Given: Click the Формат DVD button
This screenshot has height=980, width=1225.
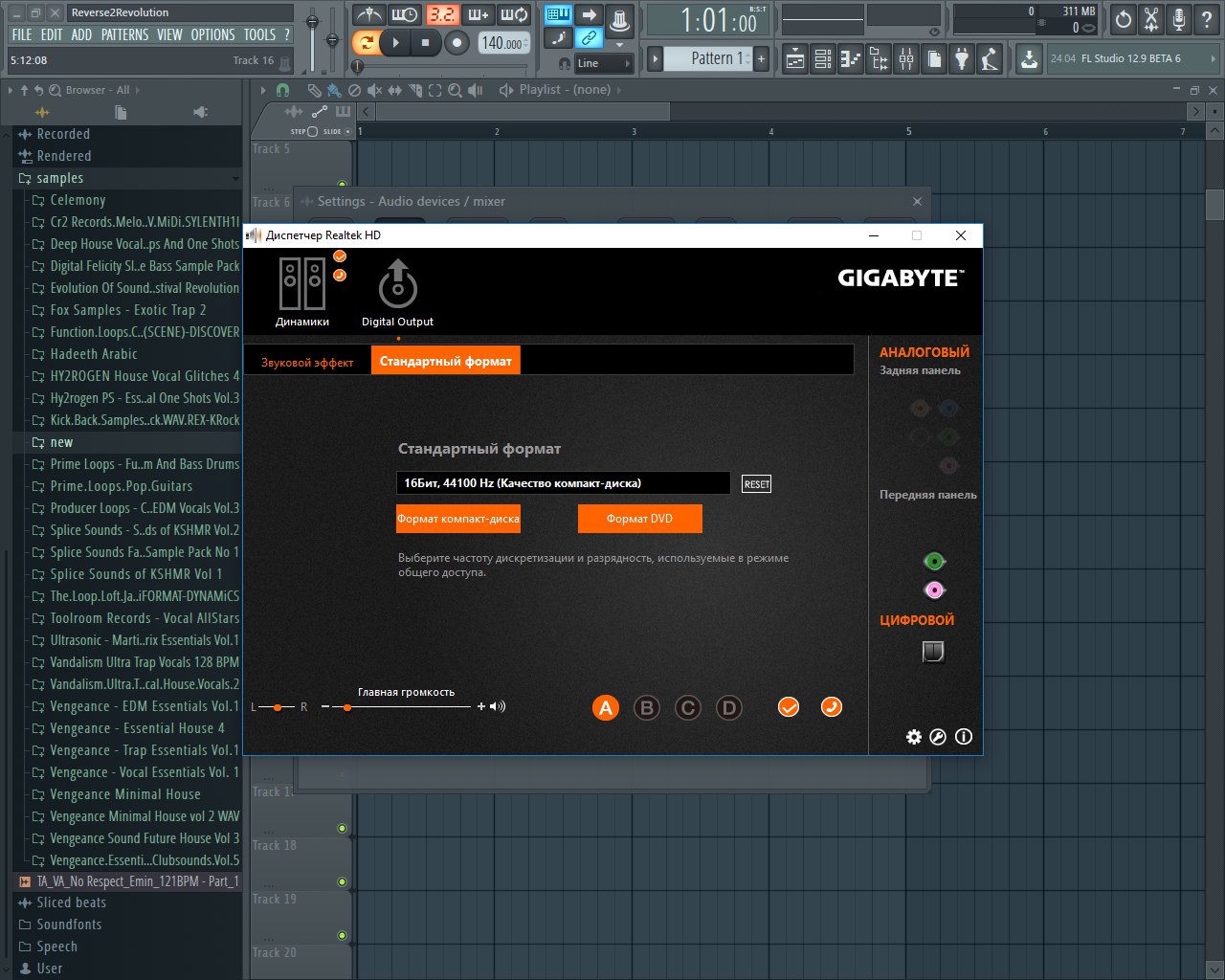Looking at the screenshot, I should [x=640, y=519].
